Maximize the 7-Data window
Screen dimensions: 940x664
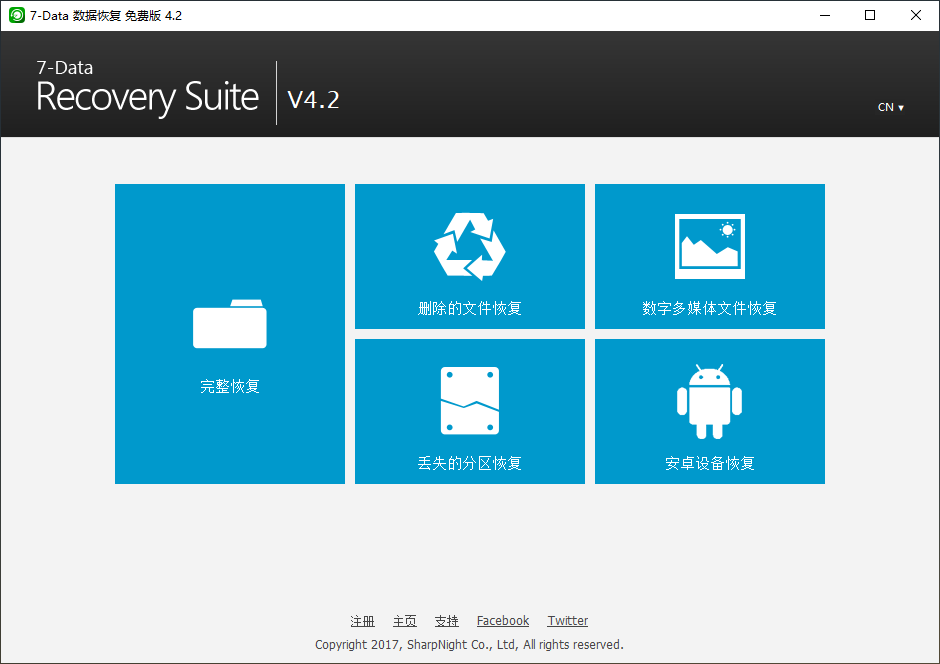pyautogui.click(x=870, y=16)
